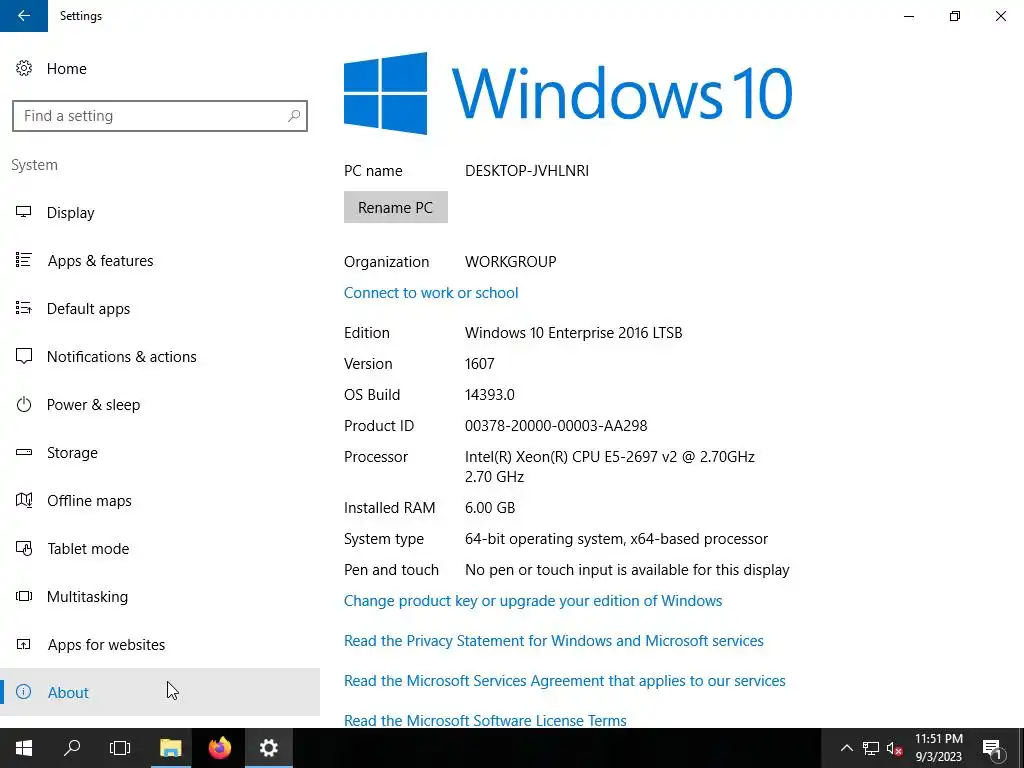The image size is (1024, 768).
Task: Open the Storage page
Action: 72,453
